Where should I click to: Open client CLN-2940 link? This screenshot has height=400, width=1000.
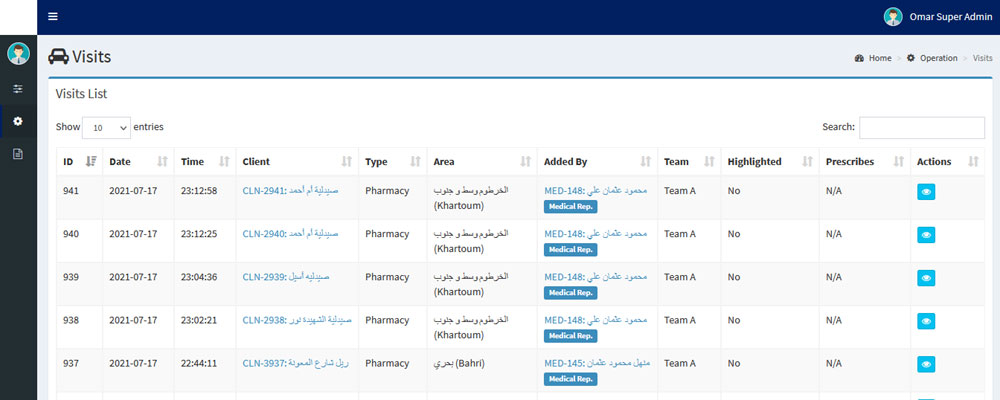290,233
